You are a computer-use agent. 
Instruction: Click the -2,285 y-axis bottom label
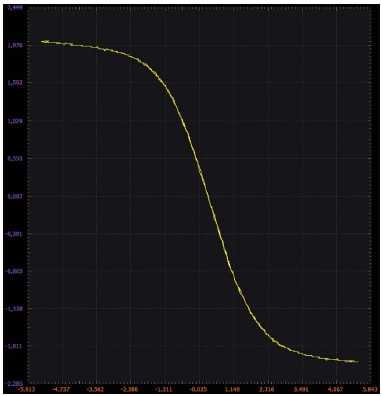15,383
